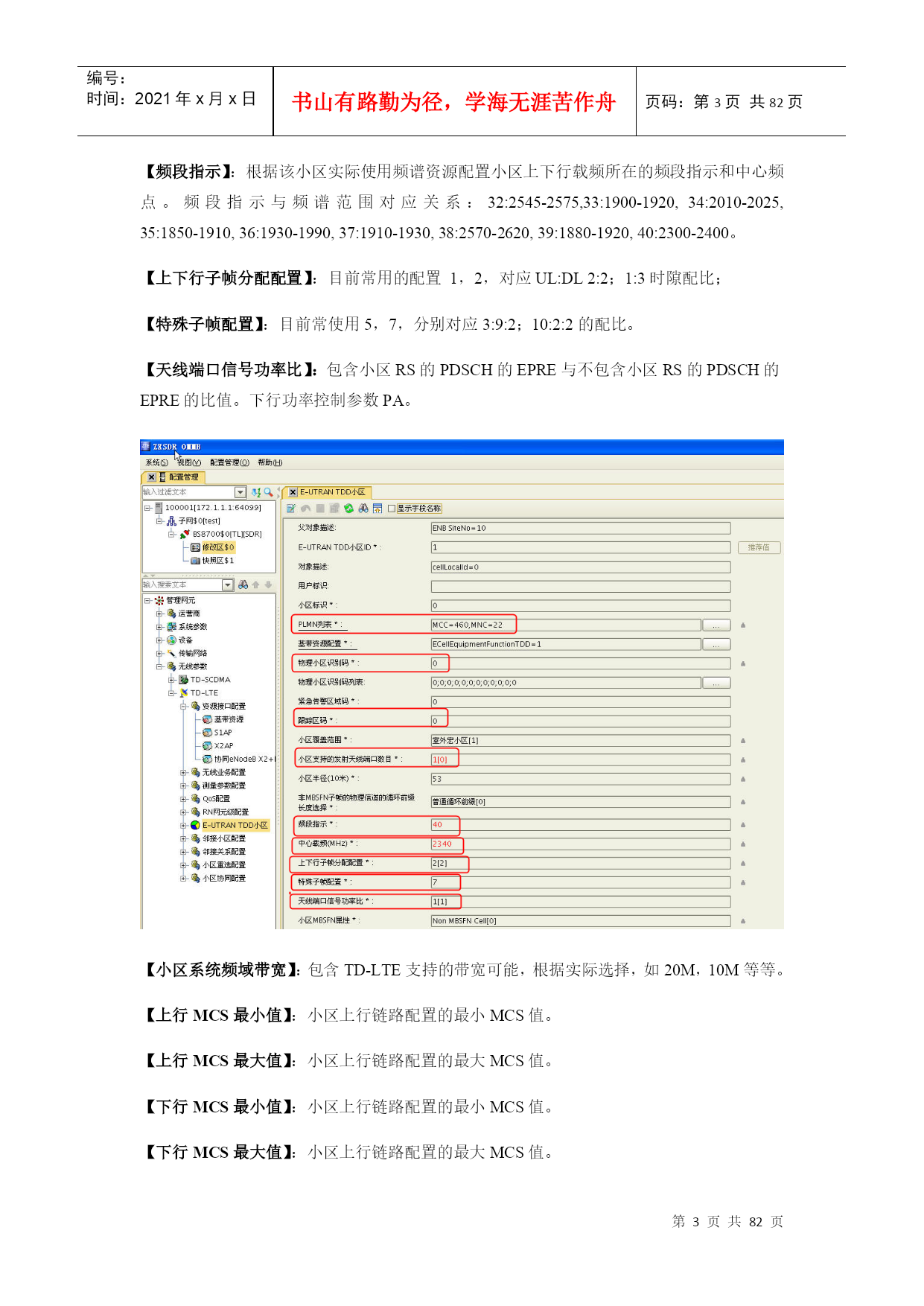Click the icon beside 修改区$0
The height and width of the screenshot is (1306, 924).
pyautogui.click(x=196, y=547)
